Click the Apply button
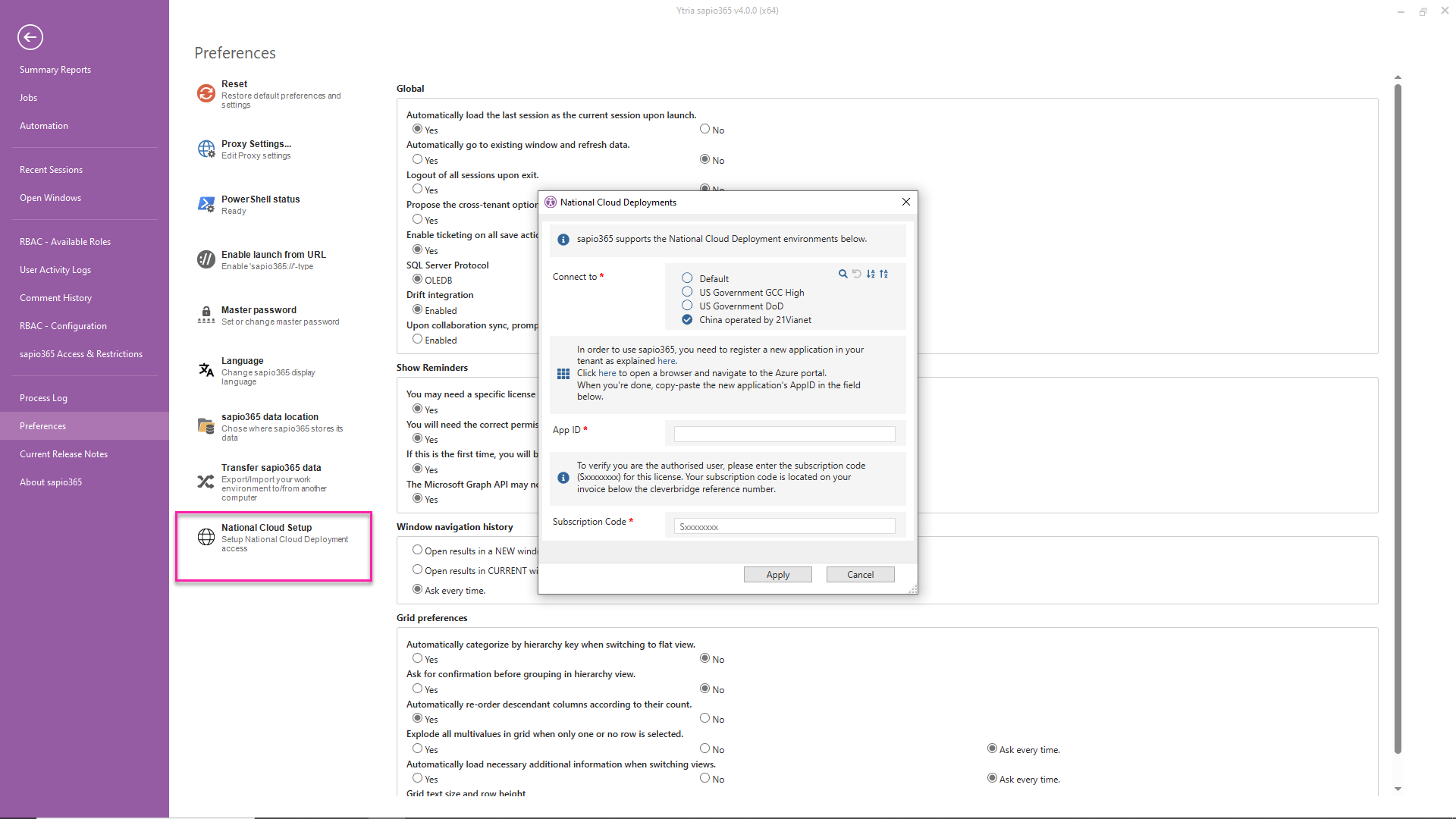Screen dimensions: 1456x819 click(x=777, y=575)
